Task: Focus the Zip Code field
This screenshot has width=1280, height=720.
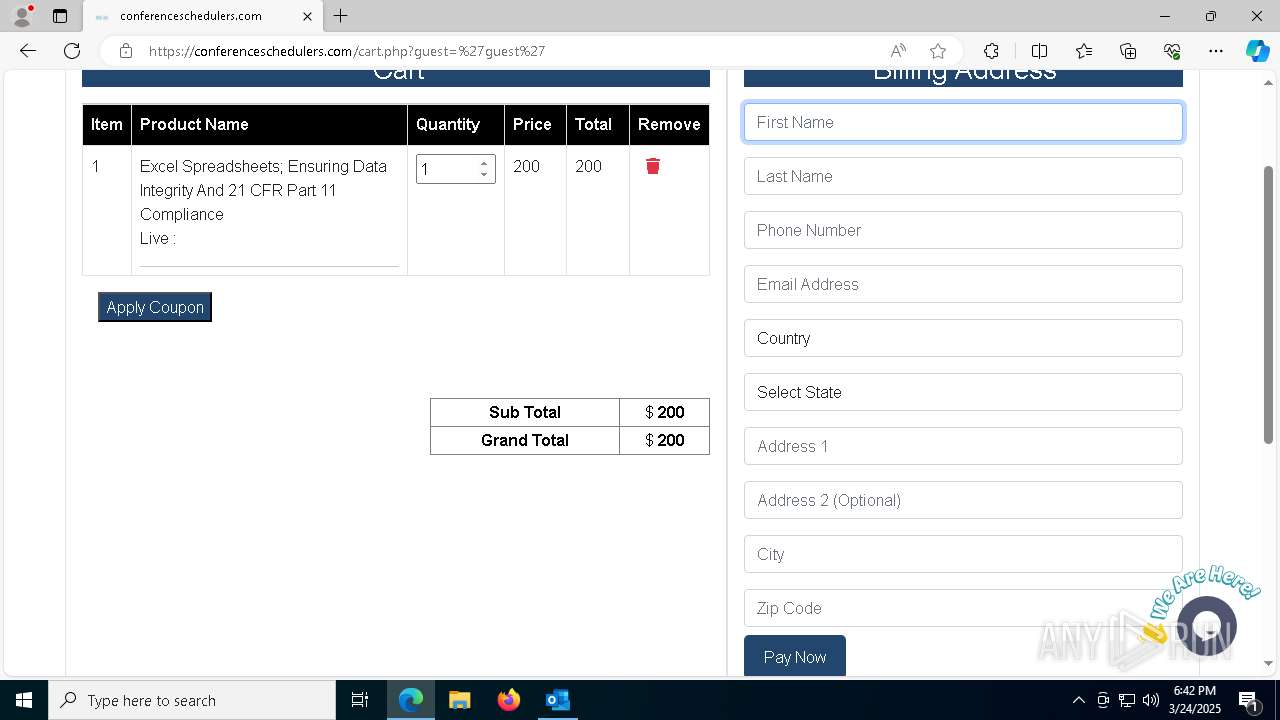Action: [963, 608]
